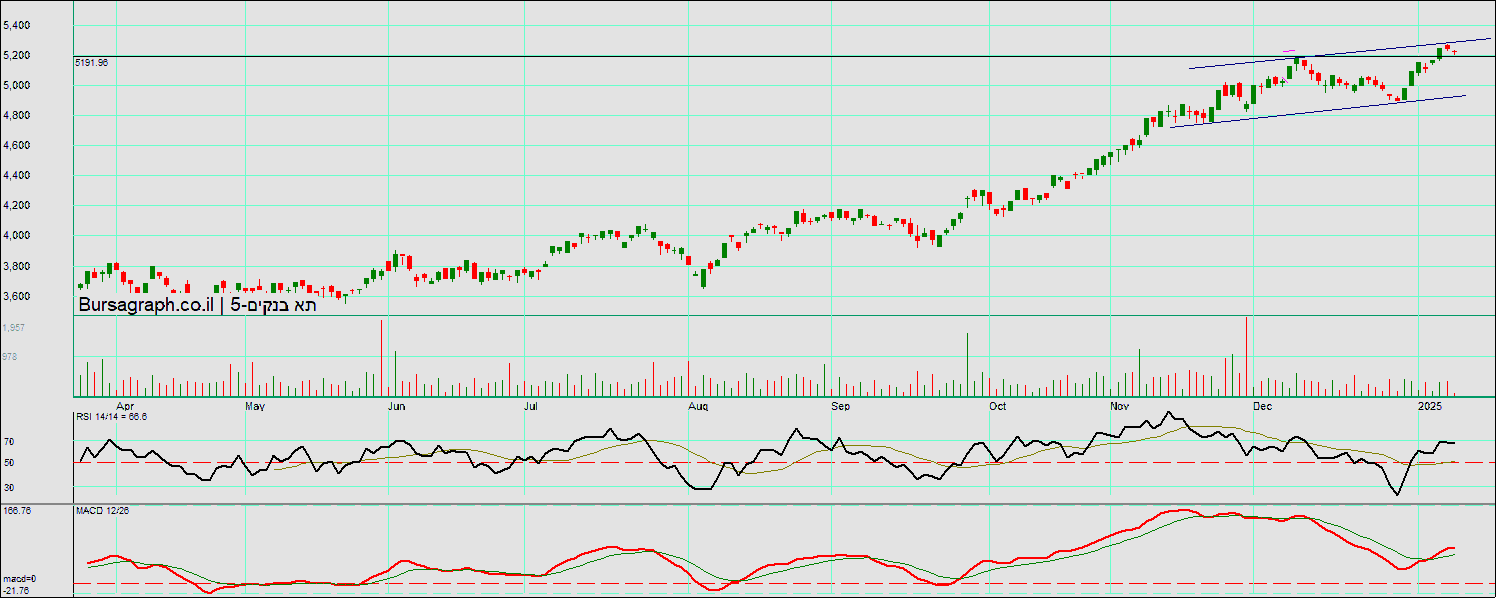Click the 4,200 price axis label

(17, 205)
